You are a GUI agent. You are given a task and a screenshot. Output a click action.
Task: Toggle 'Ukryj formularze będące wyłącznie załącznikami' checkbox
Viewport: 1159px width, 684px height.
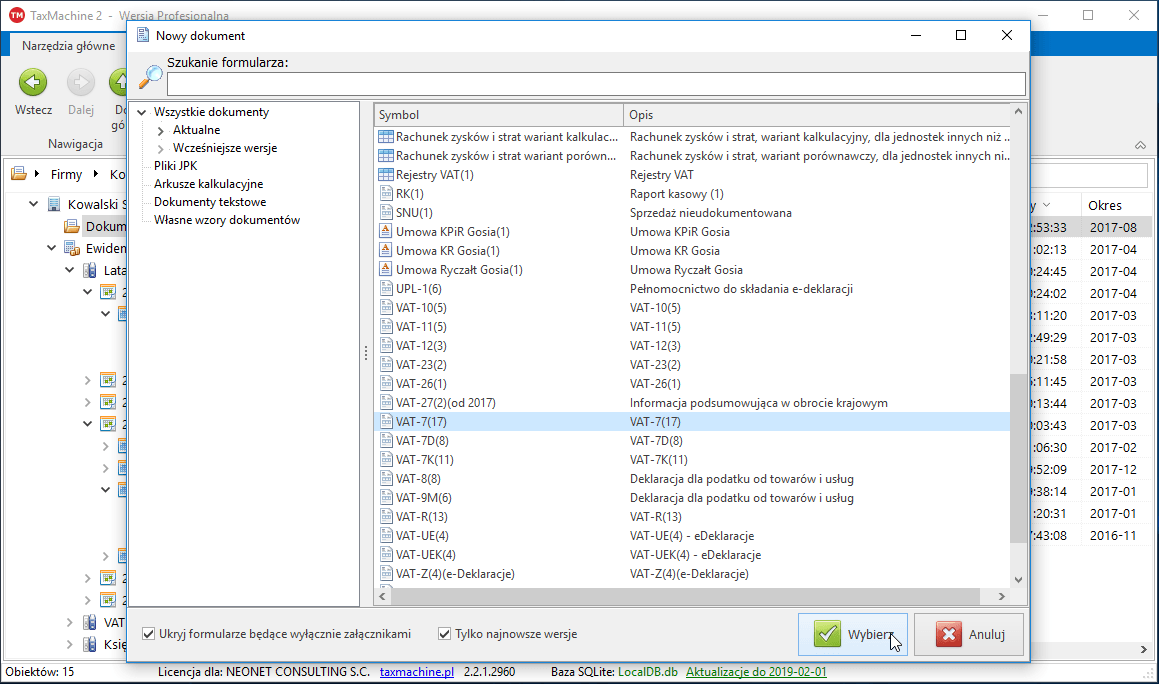pos(149,634)
